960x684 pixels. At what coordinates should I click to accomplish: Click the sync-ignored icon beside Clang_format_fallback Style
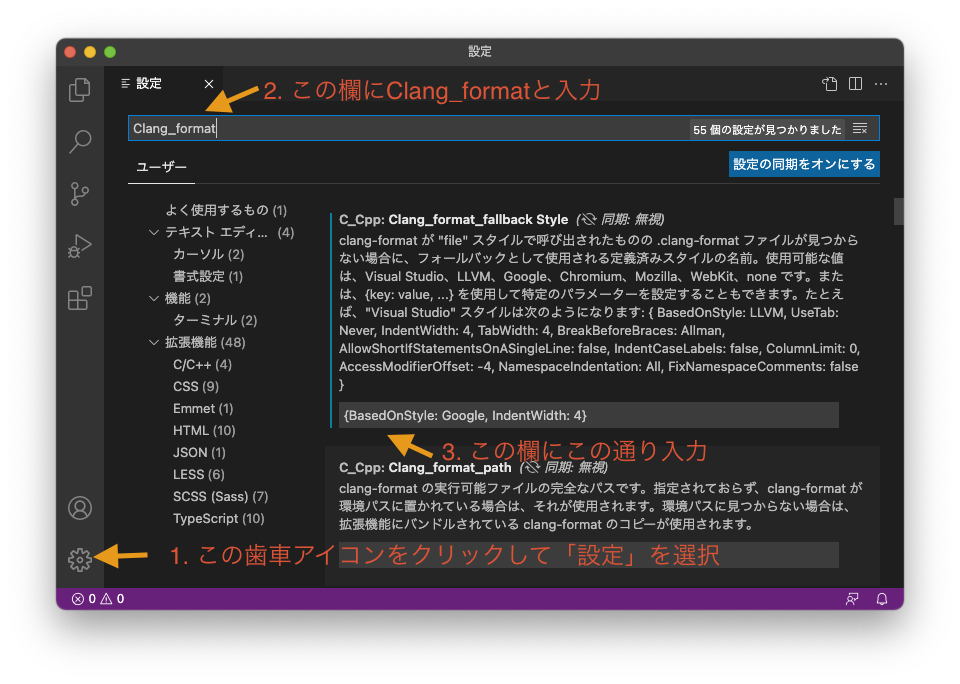tap(587, 219)
